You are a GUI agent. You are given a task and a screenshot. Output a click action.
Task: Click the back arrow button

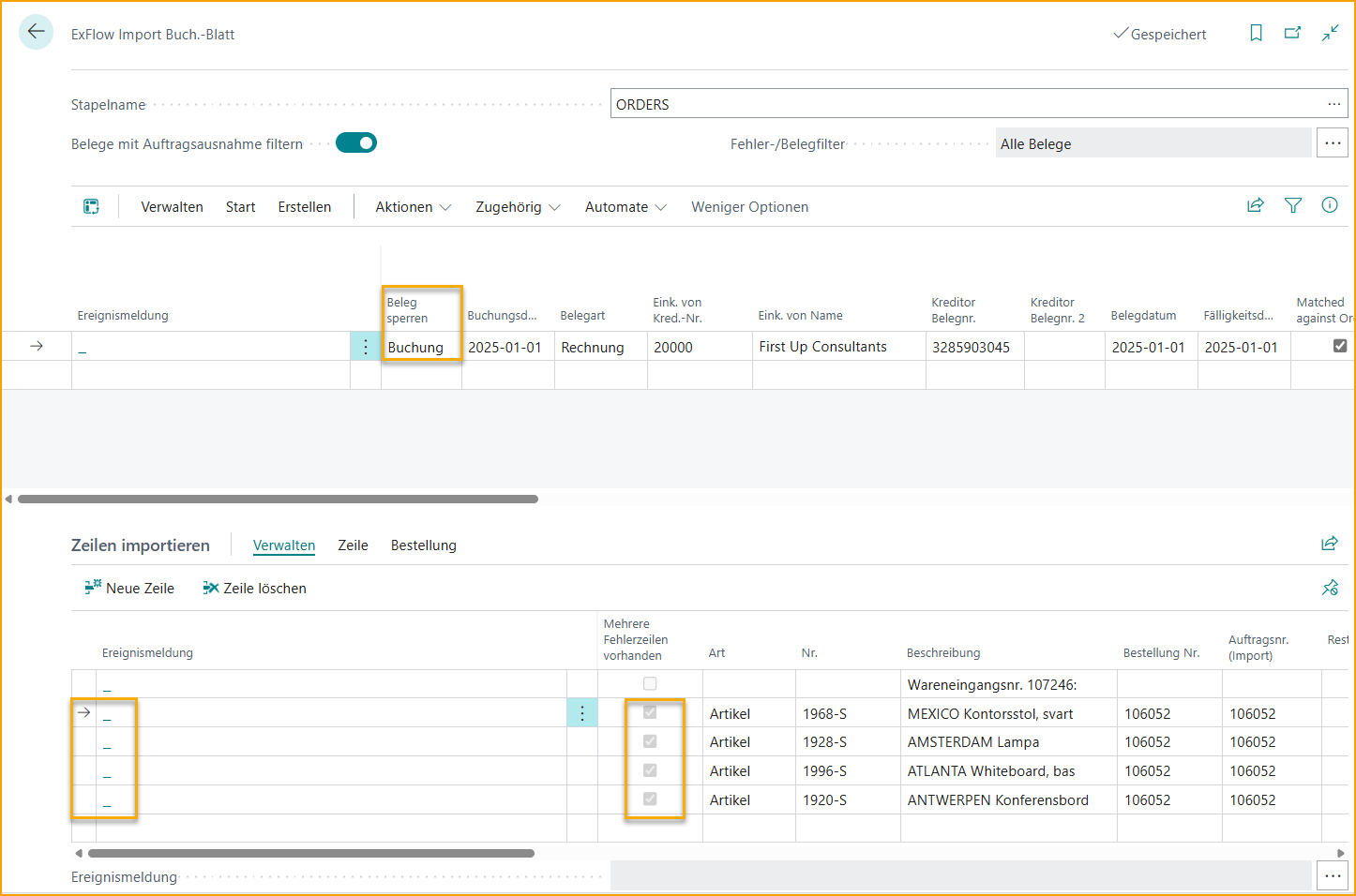pos(36,32)
